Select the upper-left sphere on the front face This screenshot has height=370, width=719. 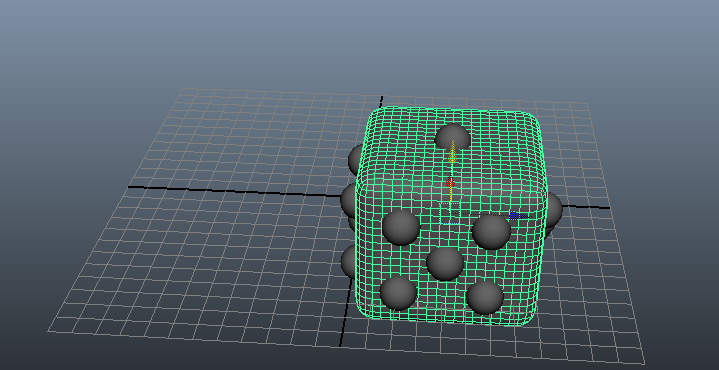pyautogui.click(x=401, y=228)
